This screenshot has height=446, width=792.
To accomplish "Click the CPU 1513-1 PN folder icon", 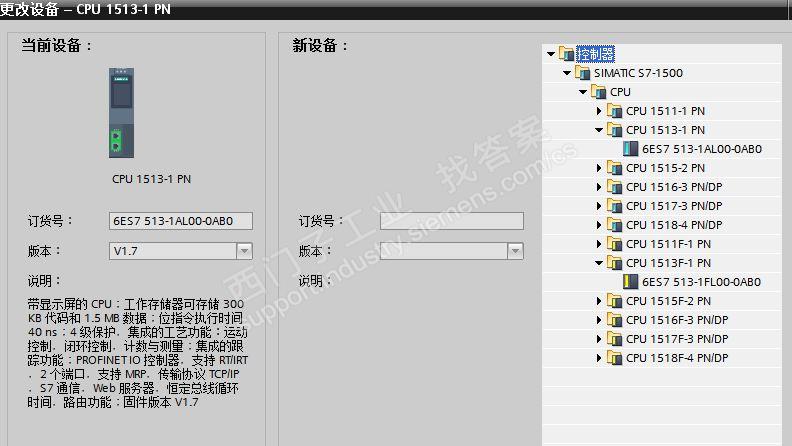I will [x=615, y=130].
